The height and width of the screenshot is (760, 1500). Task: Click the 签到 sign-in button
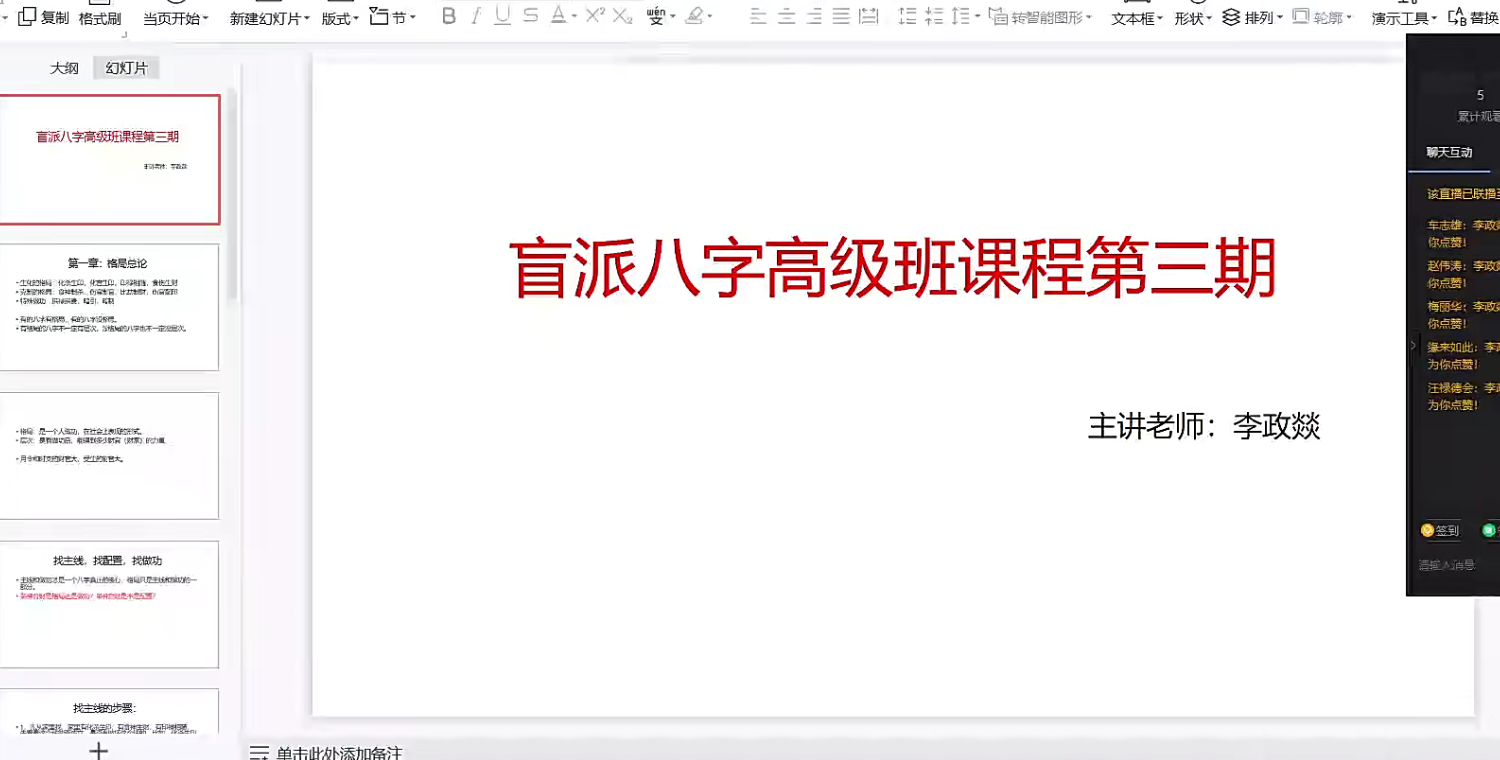(x=1439, y=530)
